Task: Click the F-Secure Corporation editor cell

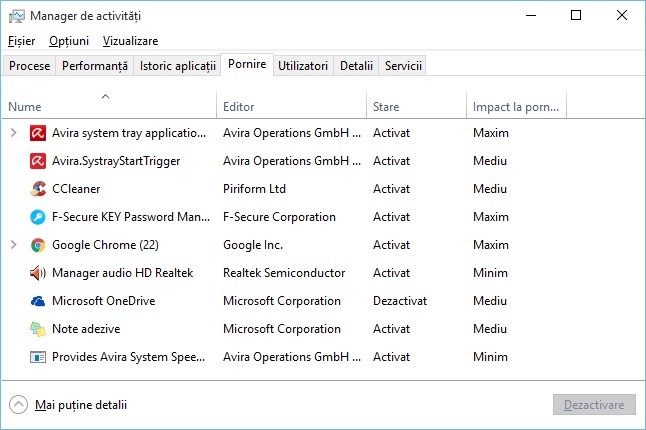Action: click(x=279, y=217)
